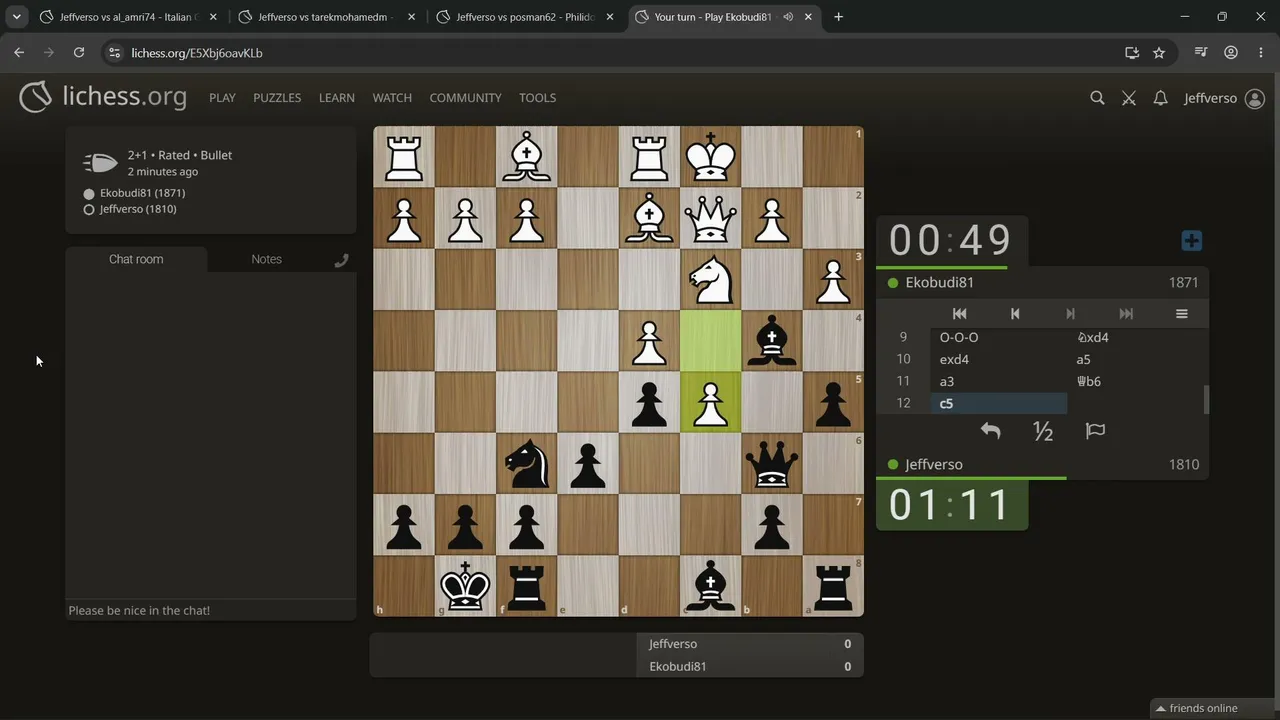Viewport: 1280px width, 720px height.
Task: Switch to the Notes tab
Action: (266, 259)
